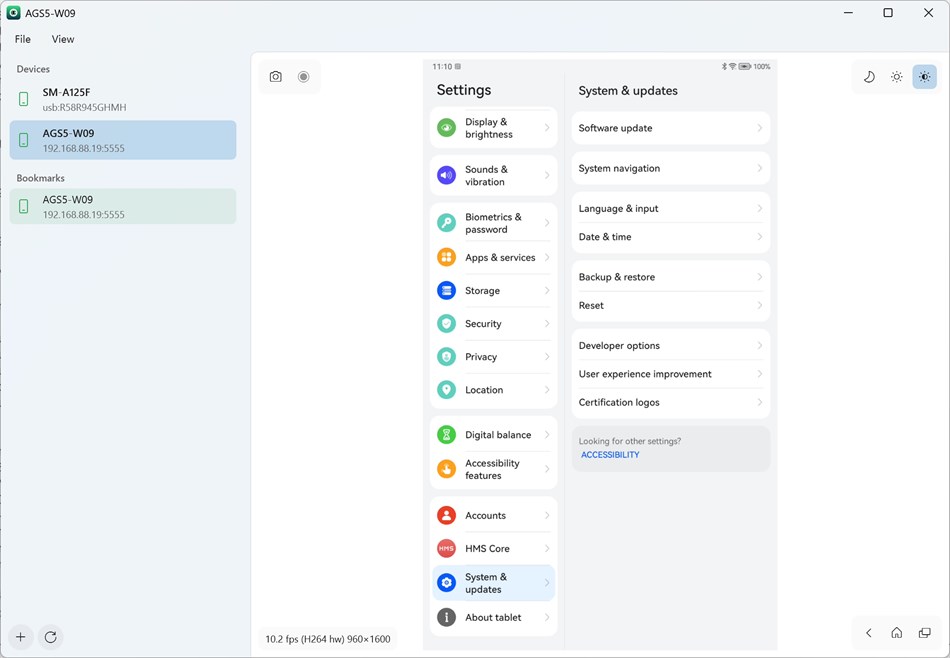Open User experience improvement
The height and width of the screenshot is (658, 950).
click(x=671, y=374)
